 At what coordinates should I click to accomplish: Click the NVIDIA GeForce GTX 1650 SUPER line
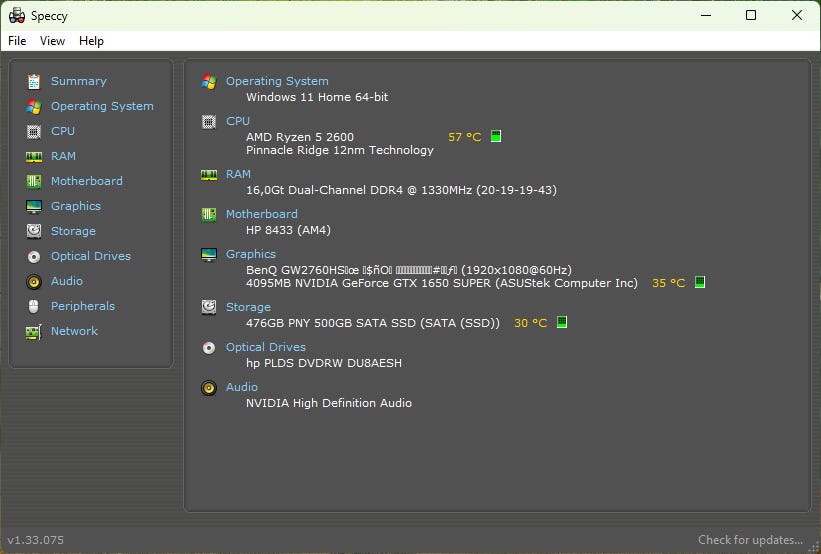[442, 283]
